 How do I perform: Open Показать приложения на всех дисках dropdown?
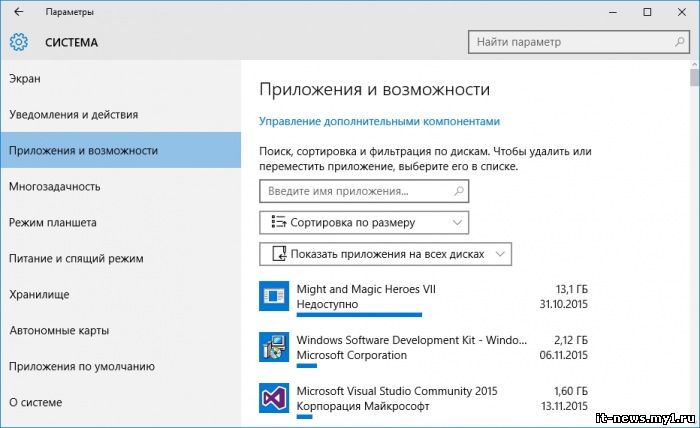coord(385,254)
